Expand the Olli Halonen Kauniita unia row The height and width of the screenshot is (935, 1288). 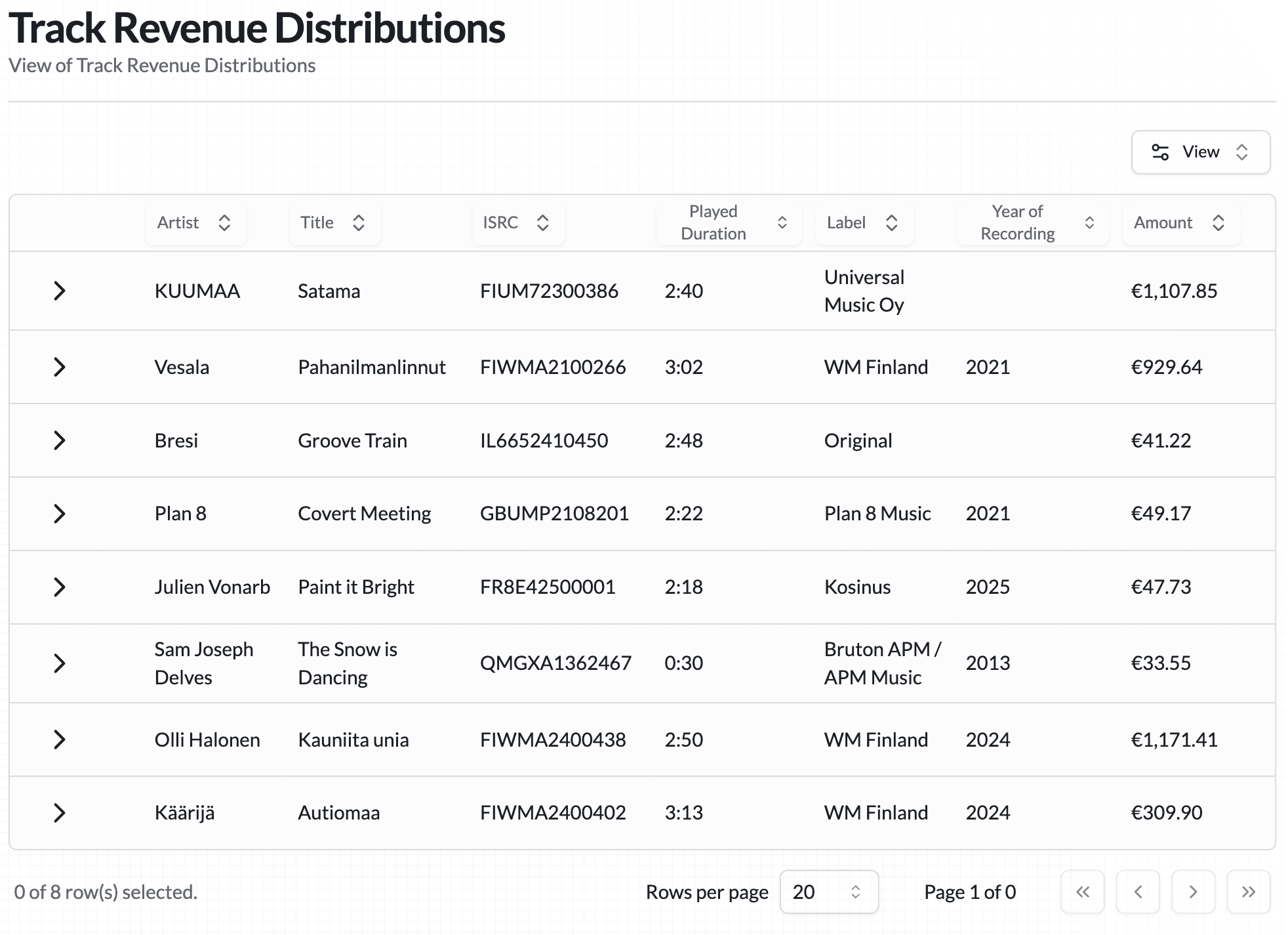[x=59, y=739]
